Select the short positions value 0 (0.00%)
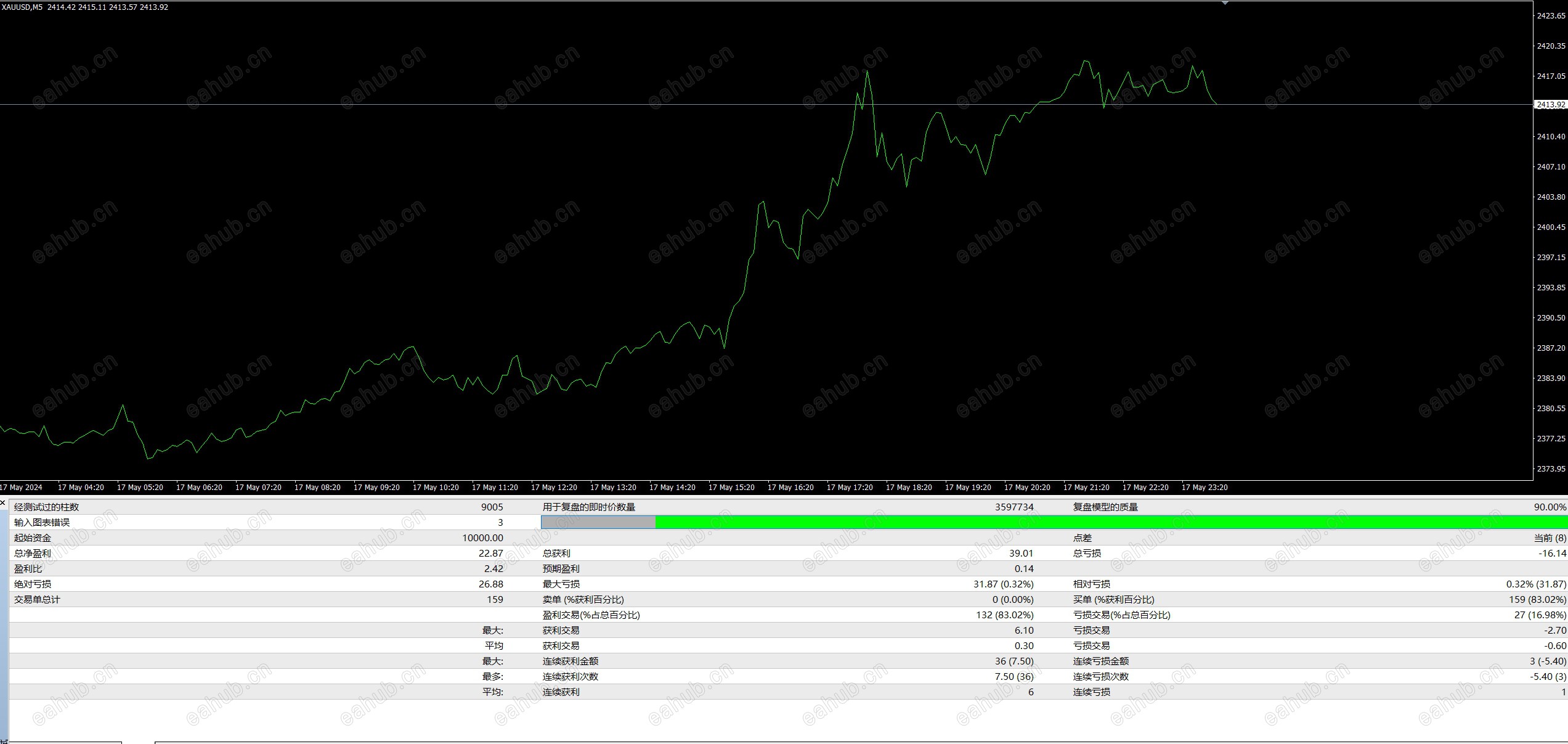Viewport: 1568px width, 744px height. point(1013,600)
